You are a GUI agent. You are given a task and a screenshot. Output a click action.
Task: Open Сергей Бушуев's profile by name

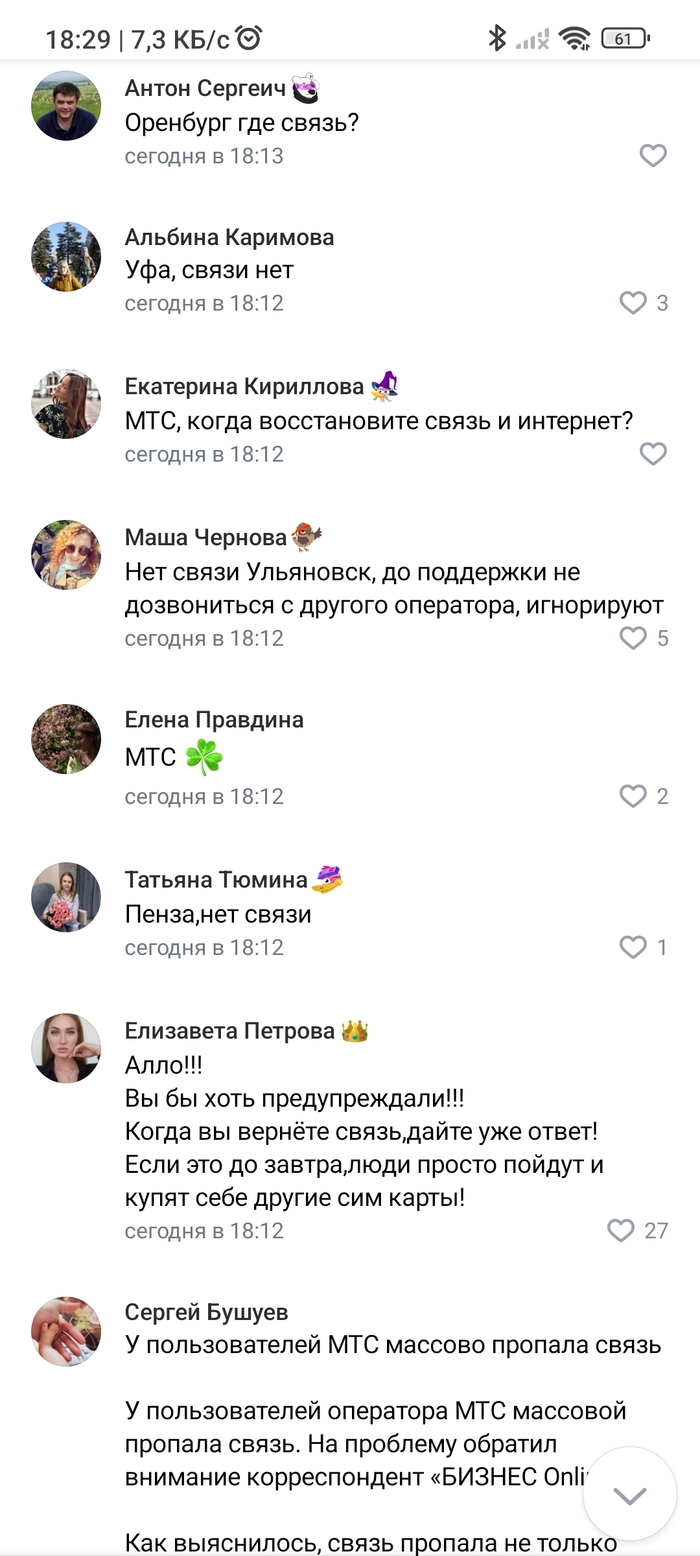(206, 1312)
